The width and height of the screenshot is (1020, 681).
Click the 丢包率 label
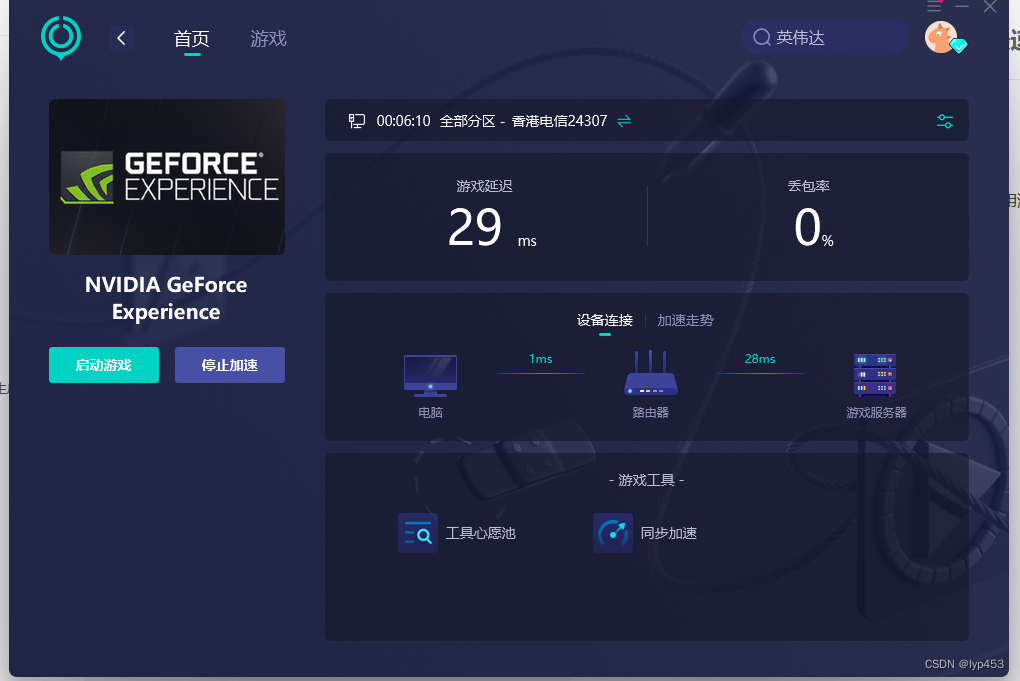click(x=809, y=186)
